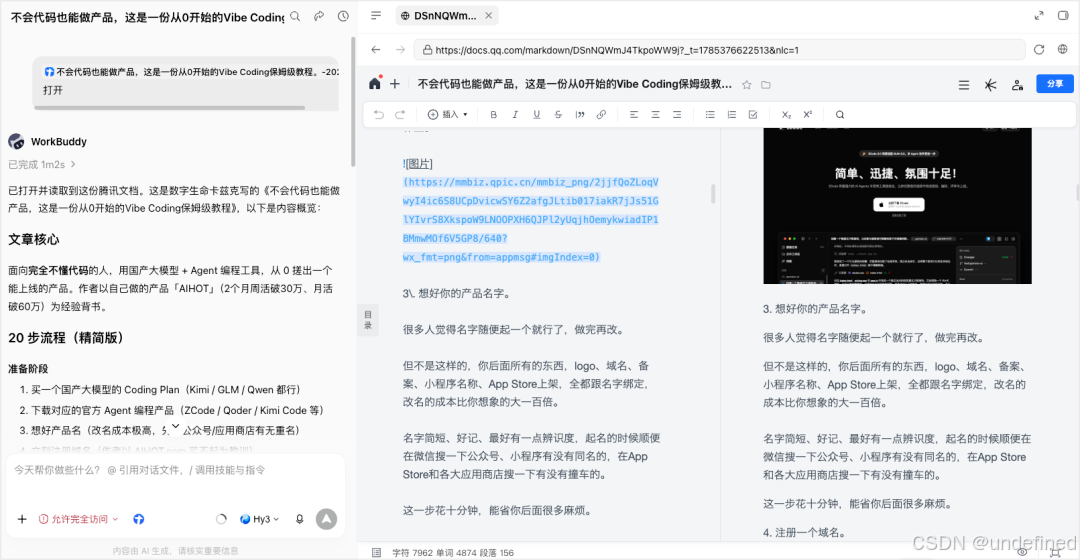
Task: Start voice input with microphone
Action: [x=300, y=519]
